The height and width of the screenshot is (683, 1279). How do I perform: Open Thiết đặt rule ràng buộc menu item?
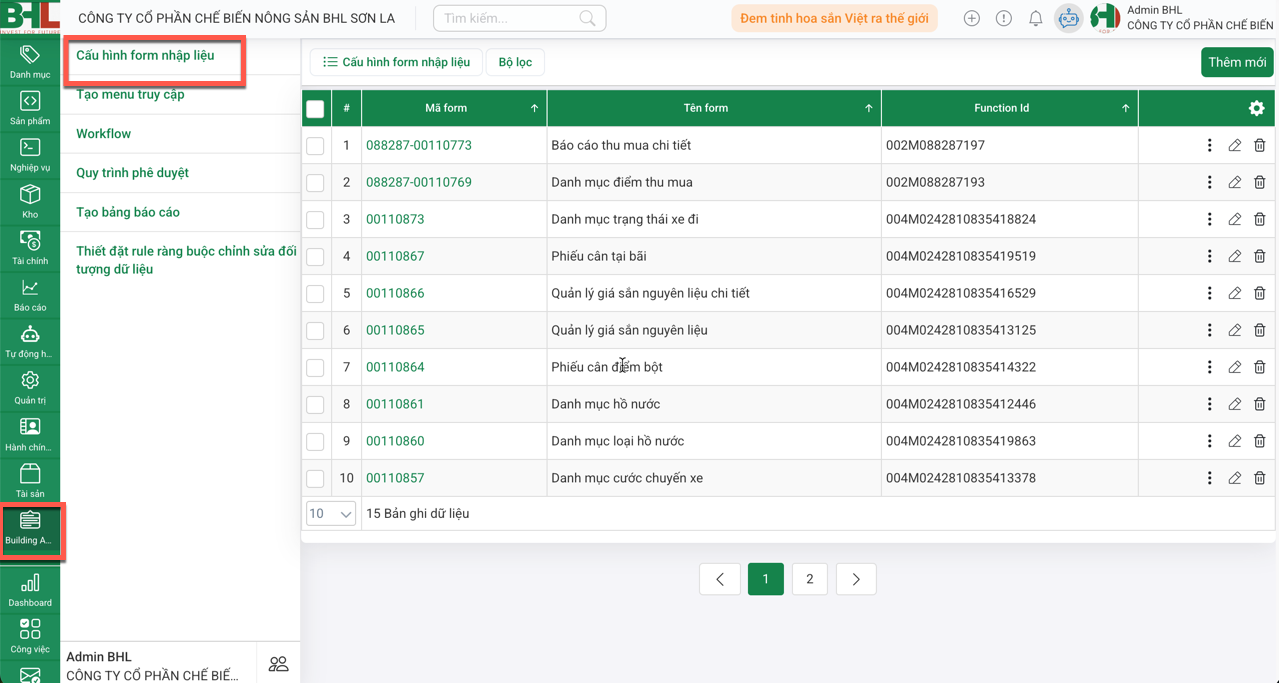point(186,260)
